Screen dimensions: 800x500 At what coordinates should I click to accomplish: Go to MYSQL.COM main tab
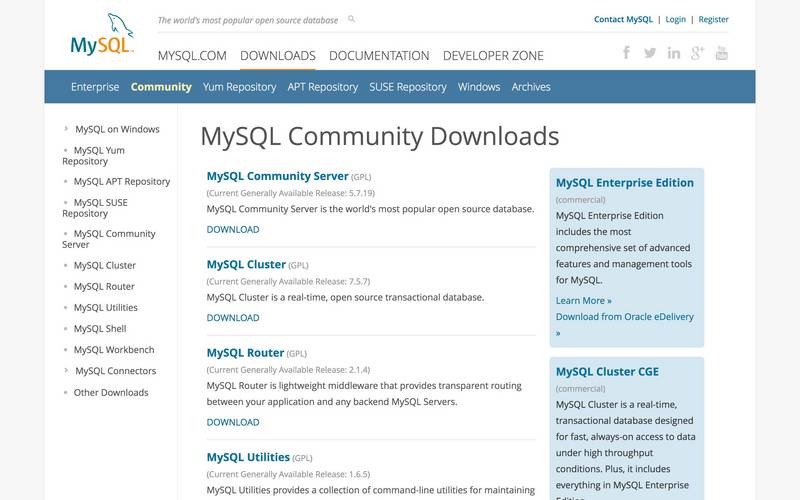pos(192,56)
